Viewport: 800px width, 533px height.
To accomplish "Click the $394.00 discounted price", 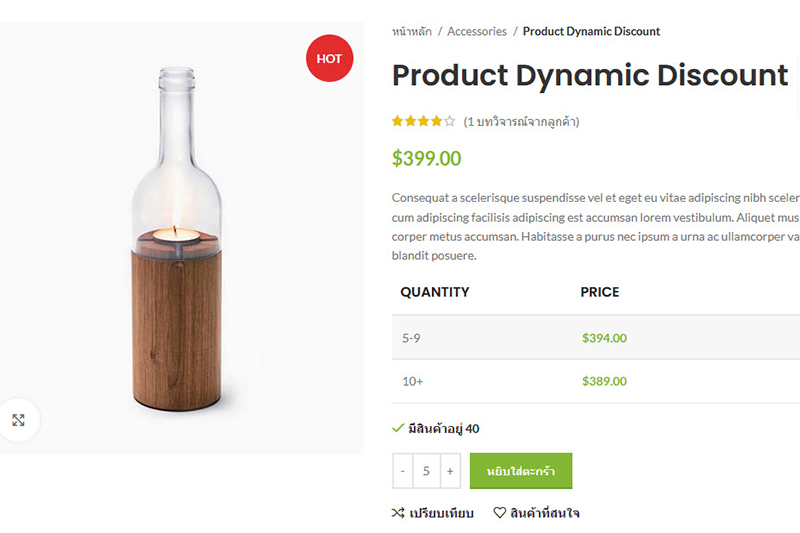I will [604, 338].
